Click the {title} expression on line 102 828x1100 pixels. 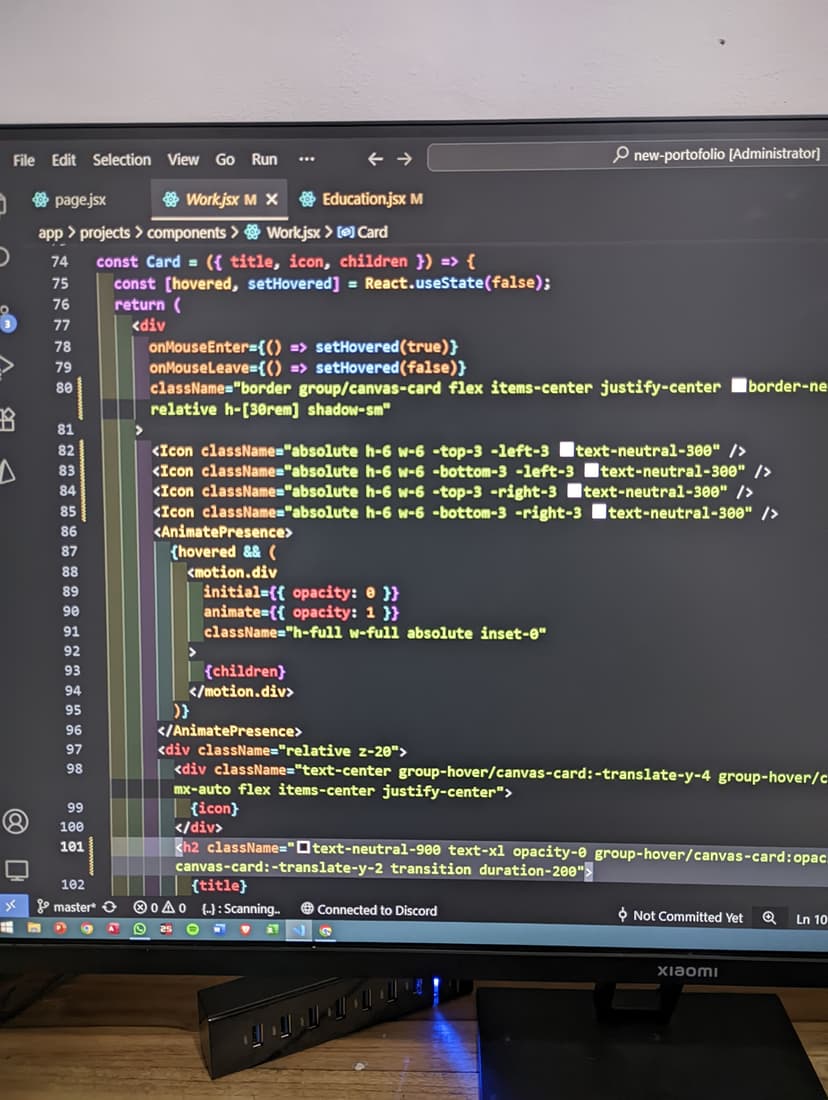click(x=219, y=885)
